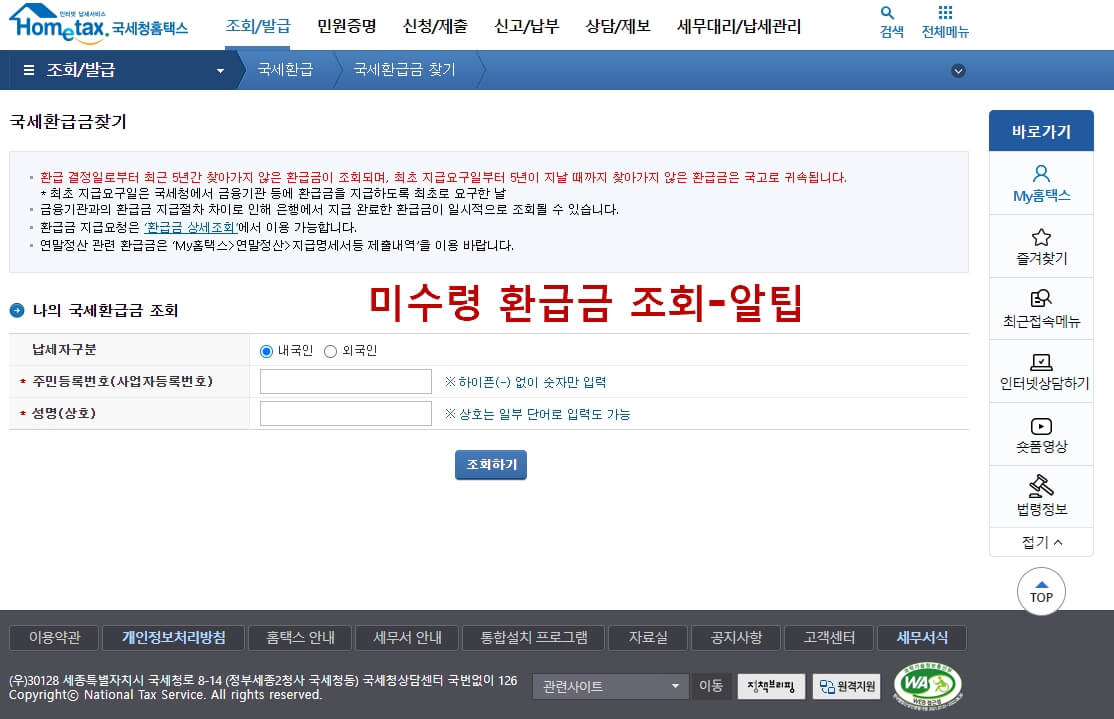
Task: Open the 전체메뉴 full menu icon
Action: coord(945,20)
